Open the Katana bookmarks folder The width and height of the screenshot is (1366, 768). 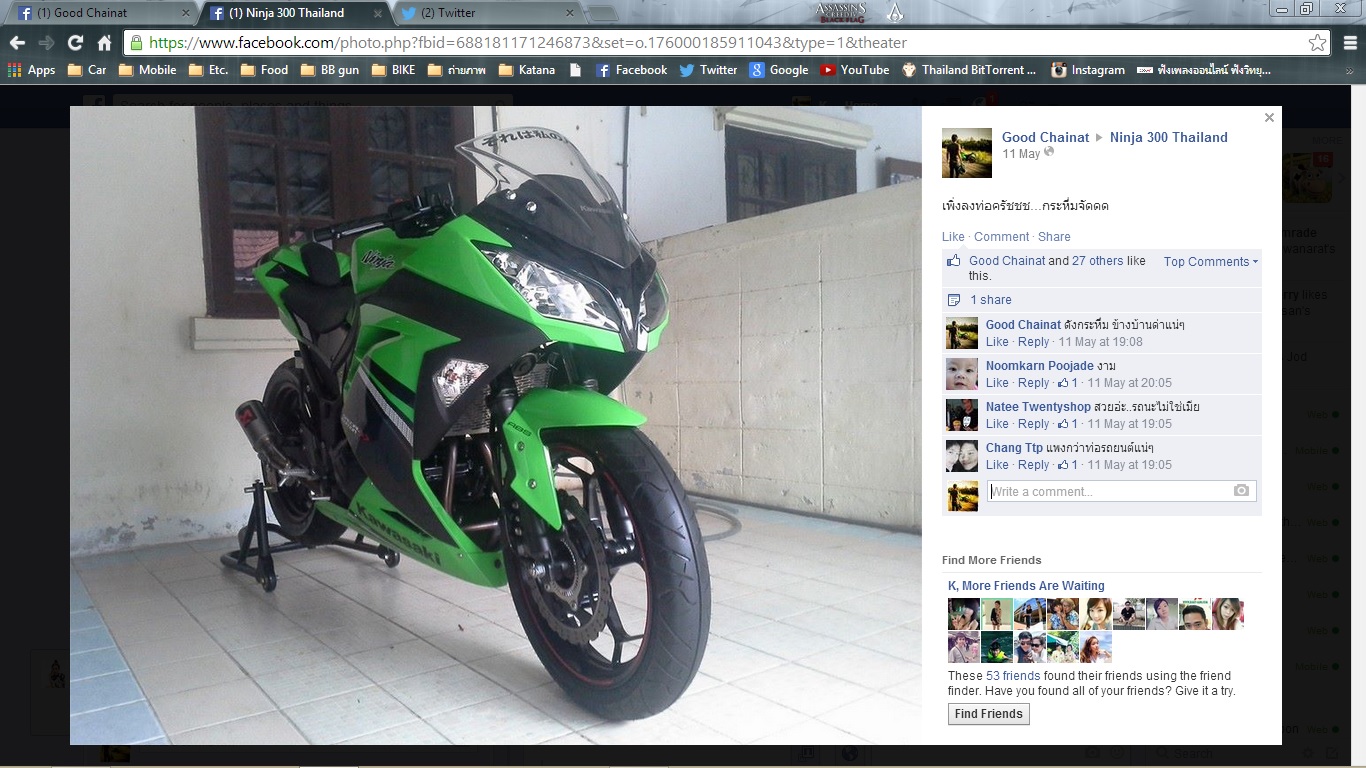click(527, 70)
